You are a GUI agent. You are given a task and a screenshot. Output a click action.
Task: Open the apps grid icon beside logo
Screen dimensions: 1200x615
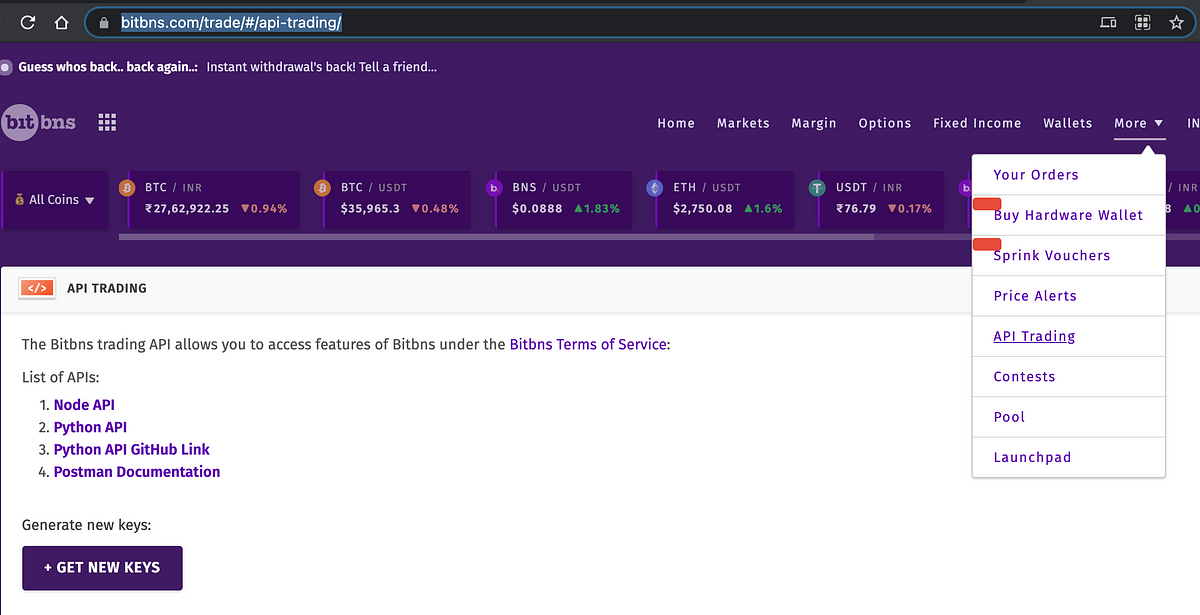pyautogui.click(x=107, y=122)
